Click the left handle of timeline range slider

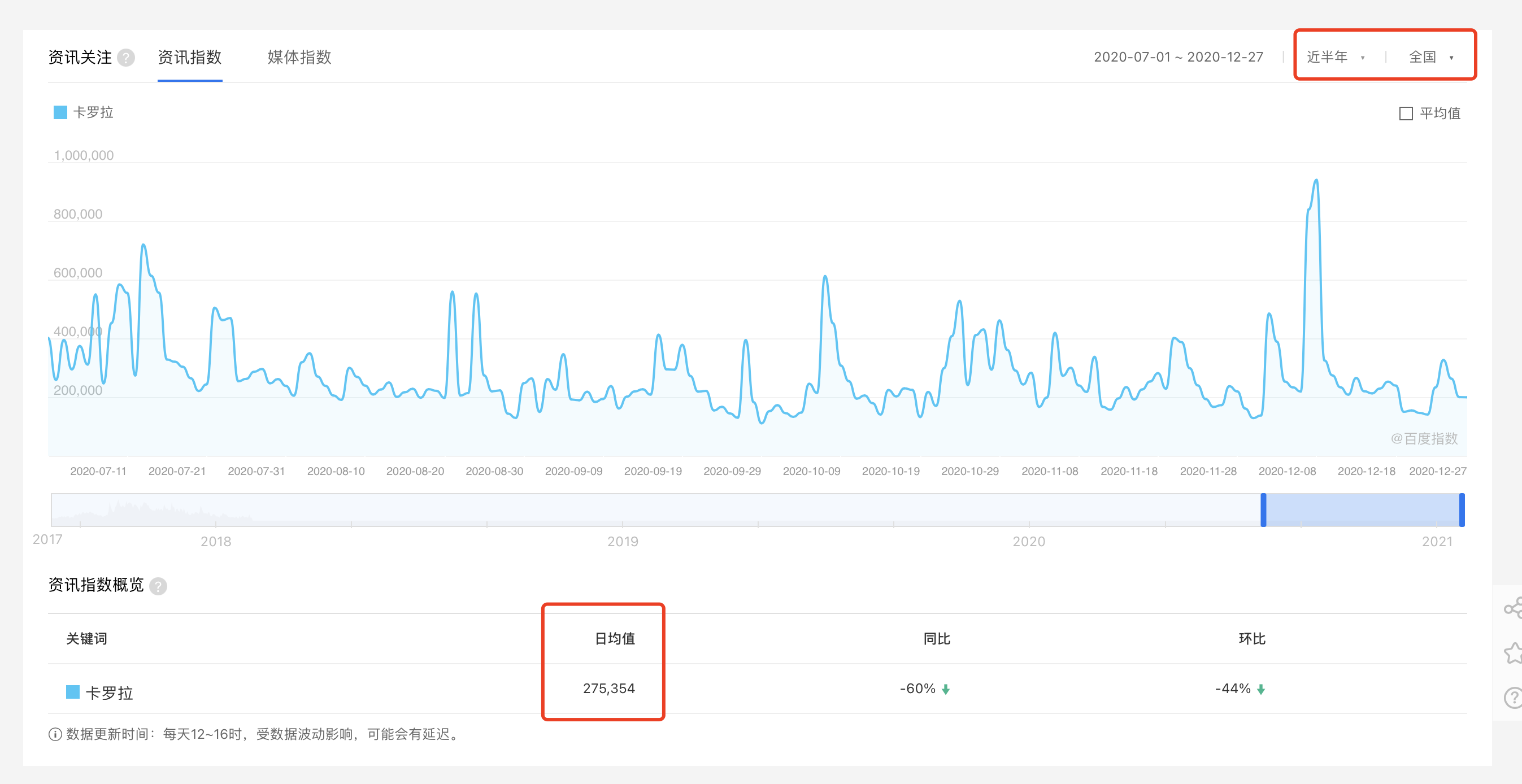click(1263, 510)
